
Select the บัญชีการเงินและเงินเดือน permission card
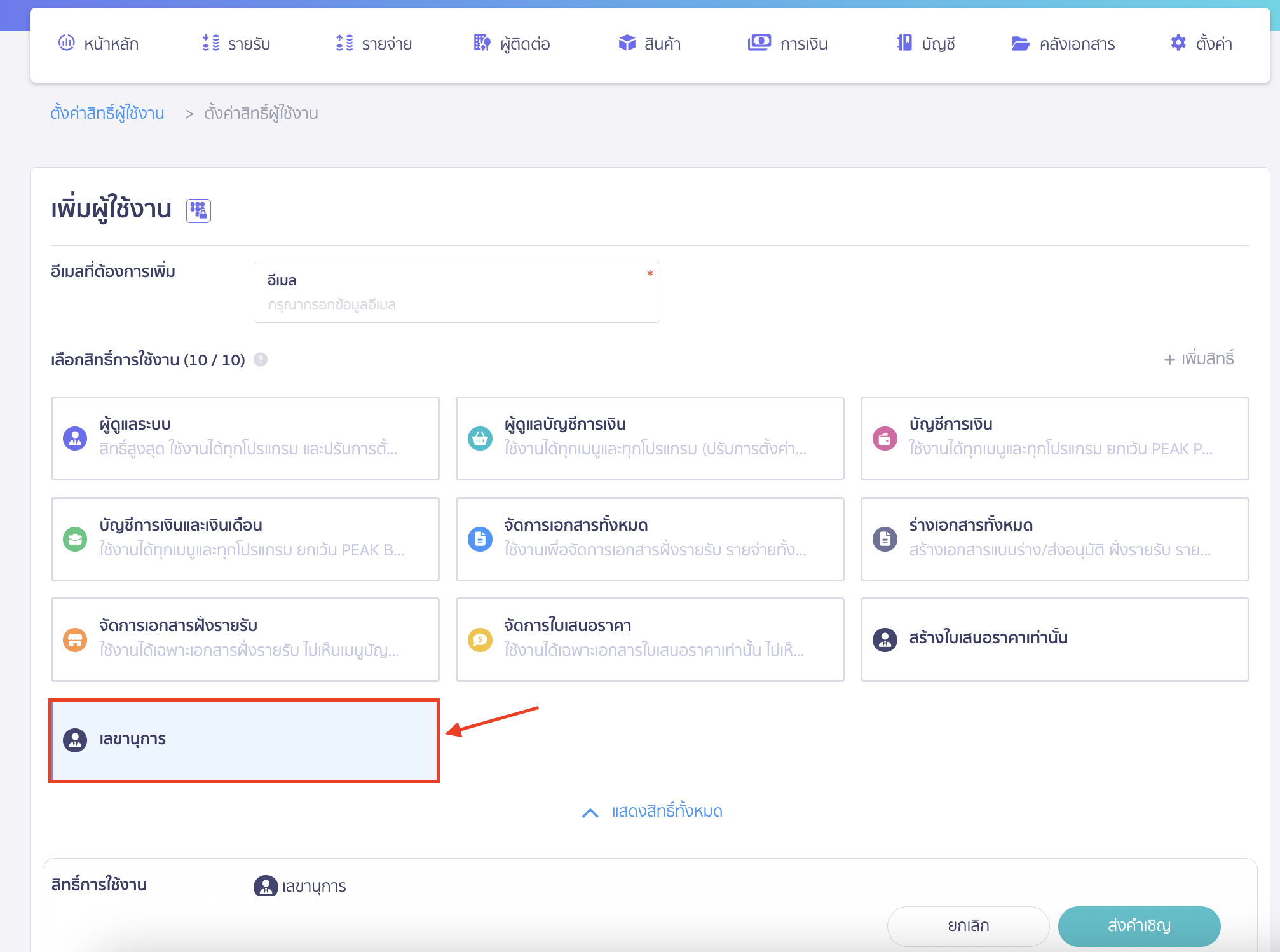245,538
